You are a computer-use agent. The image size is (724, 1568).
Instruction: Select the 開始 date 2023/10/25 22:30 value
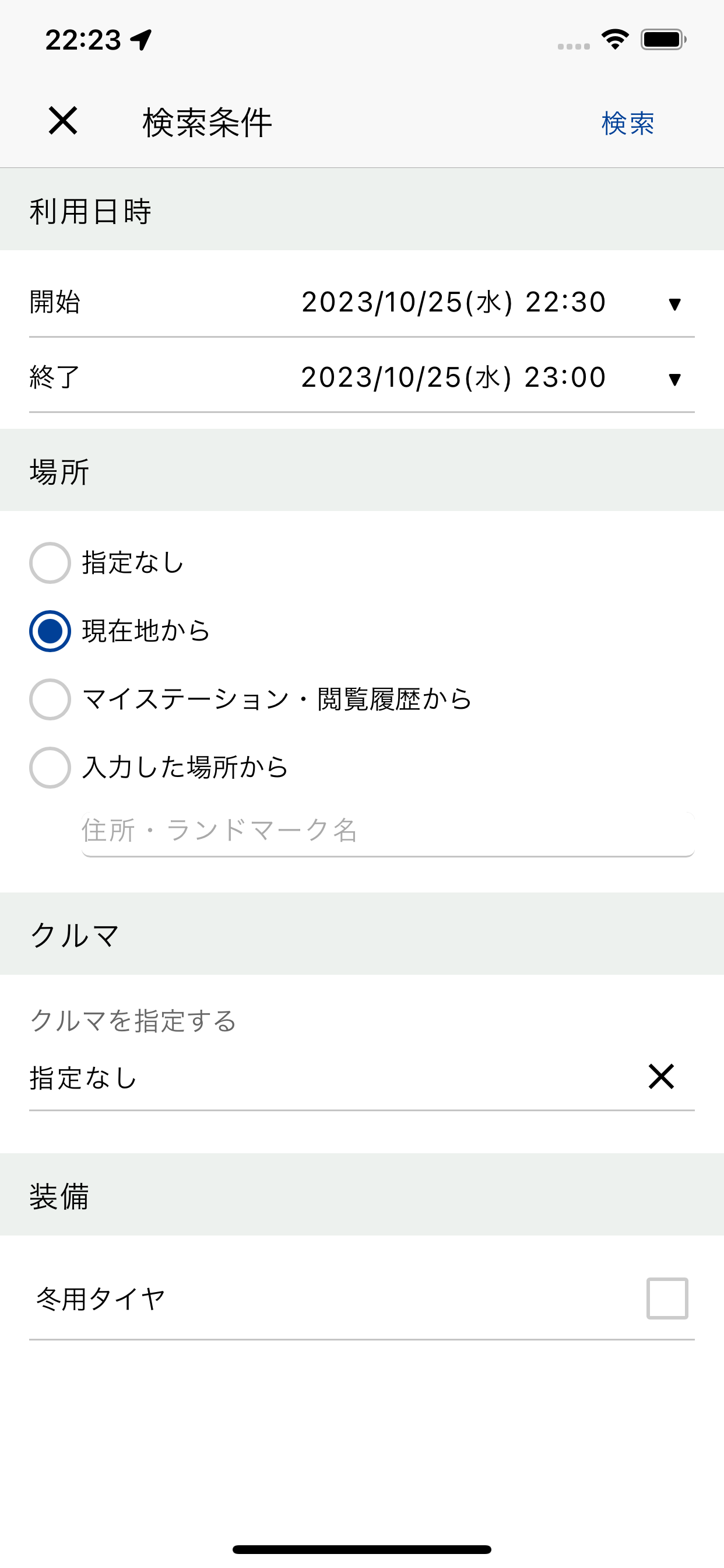pos(454,303)
